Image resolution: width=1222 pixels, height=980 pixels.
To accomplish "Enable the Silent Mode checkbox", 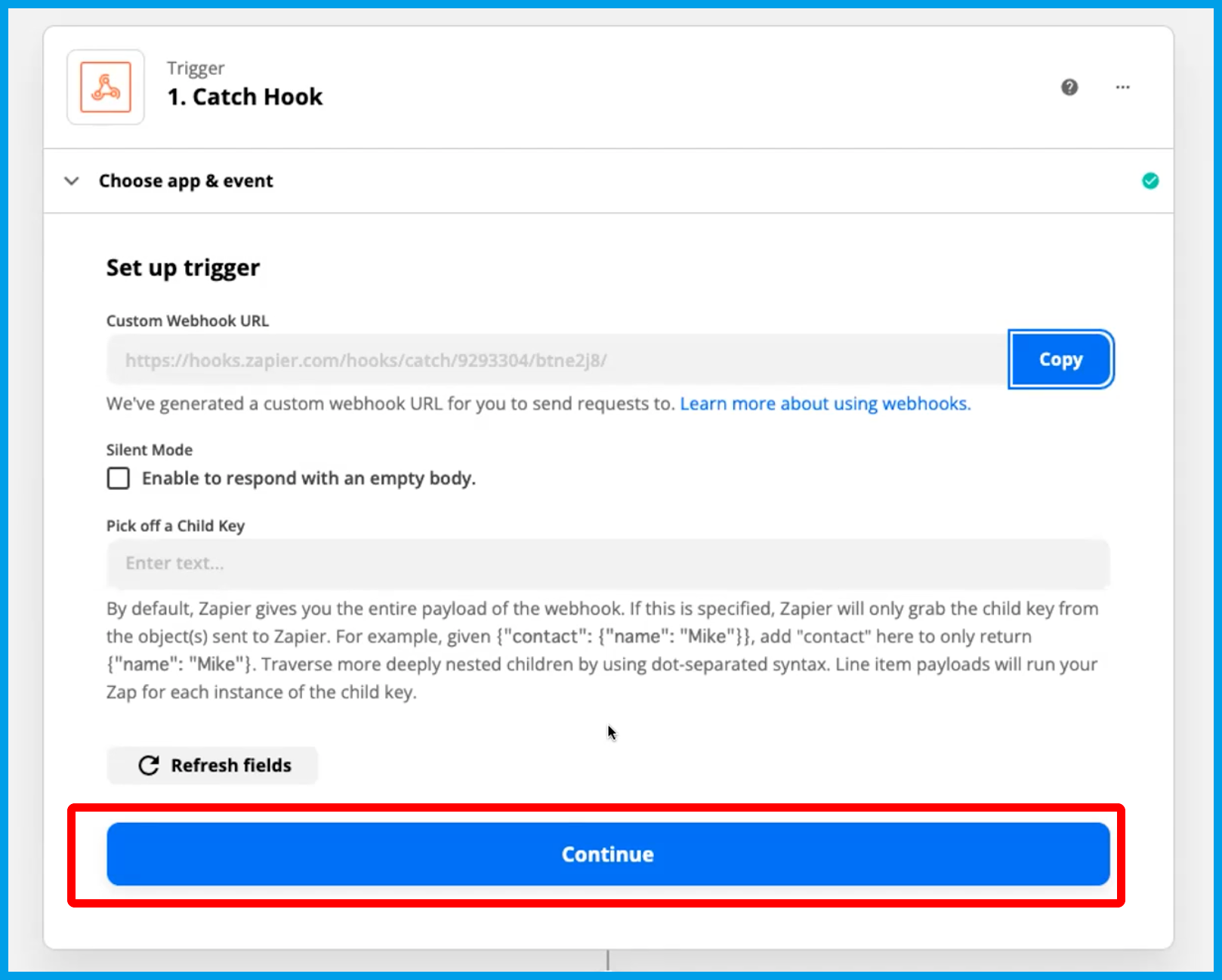I will (x=119, y=479).
